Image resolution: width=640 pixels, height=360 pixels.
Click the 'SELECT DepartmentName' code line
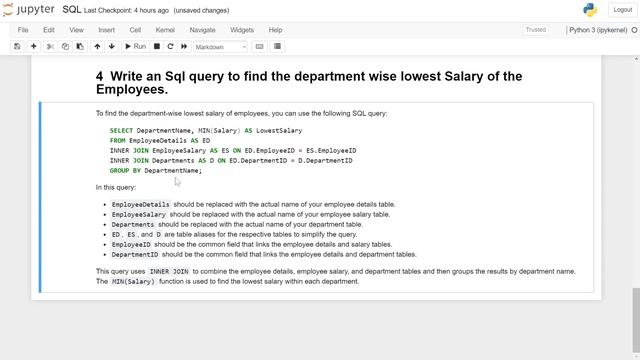pos(206,131)
